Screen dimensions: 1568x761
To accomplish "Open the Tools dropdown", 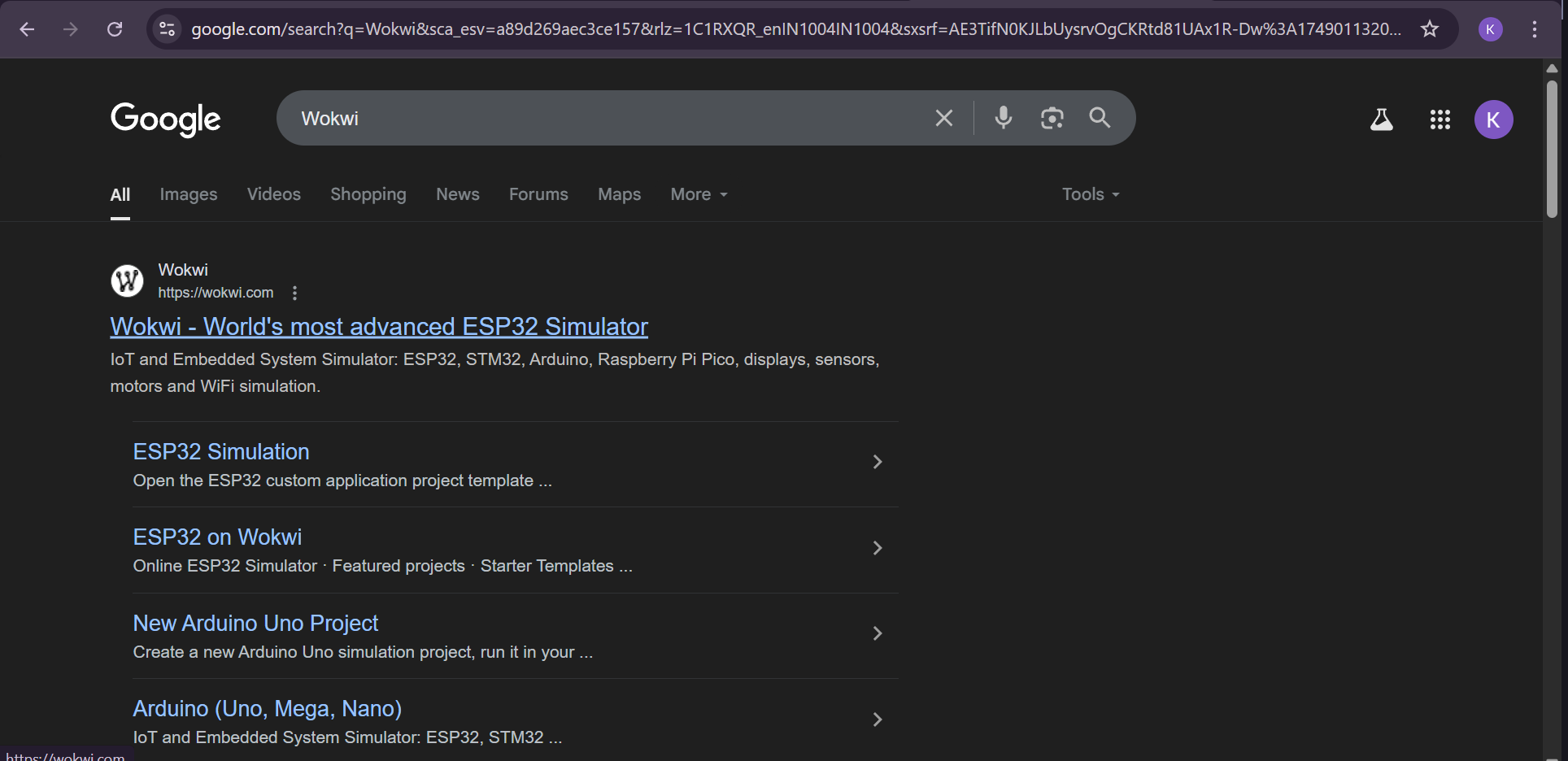I will tap(1091, 194).
